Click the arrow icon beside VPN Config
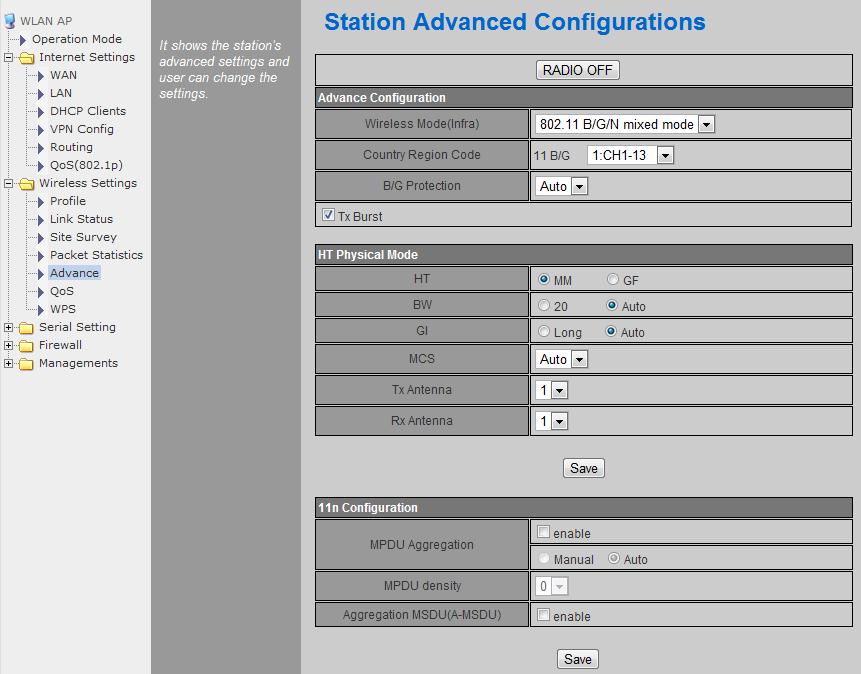 click(41, 130)
